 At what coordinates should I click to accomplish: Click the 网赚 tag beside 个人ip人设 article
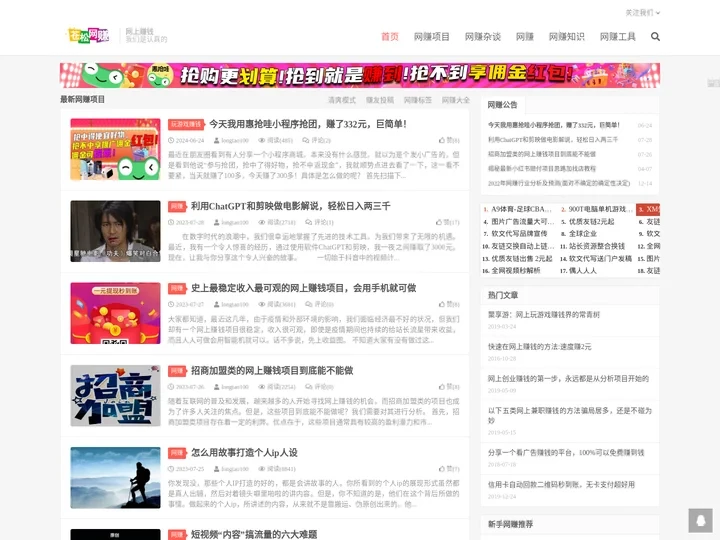(x=177, y=453)
